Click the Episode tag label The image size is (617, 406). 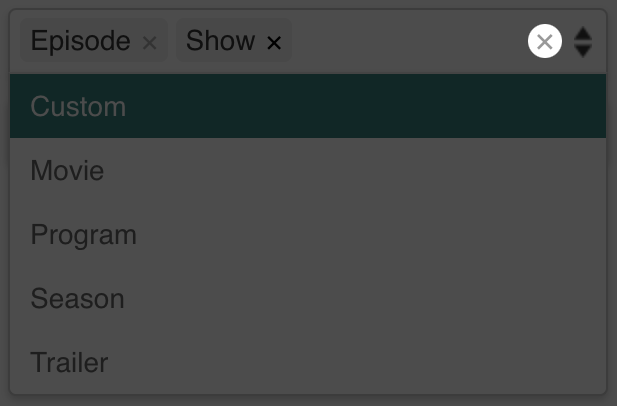[x=81, y=41]
